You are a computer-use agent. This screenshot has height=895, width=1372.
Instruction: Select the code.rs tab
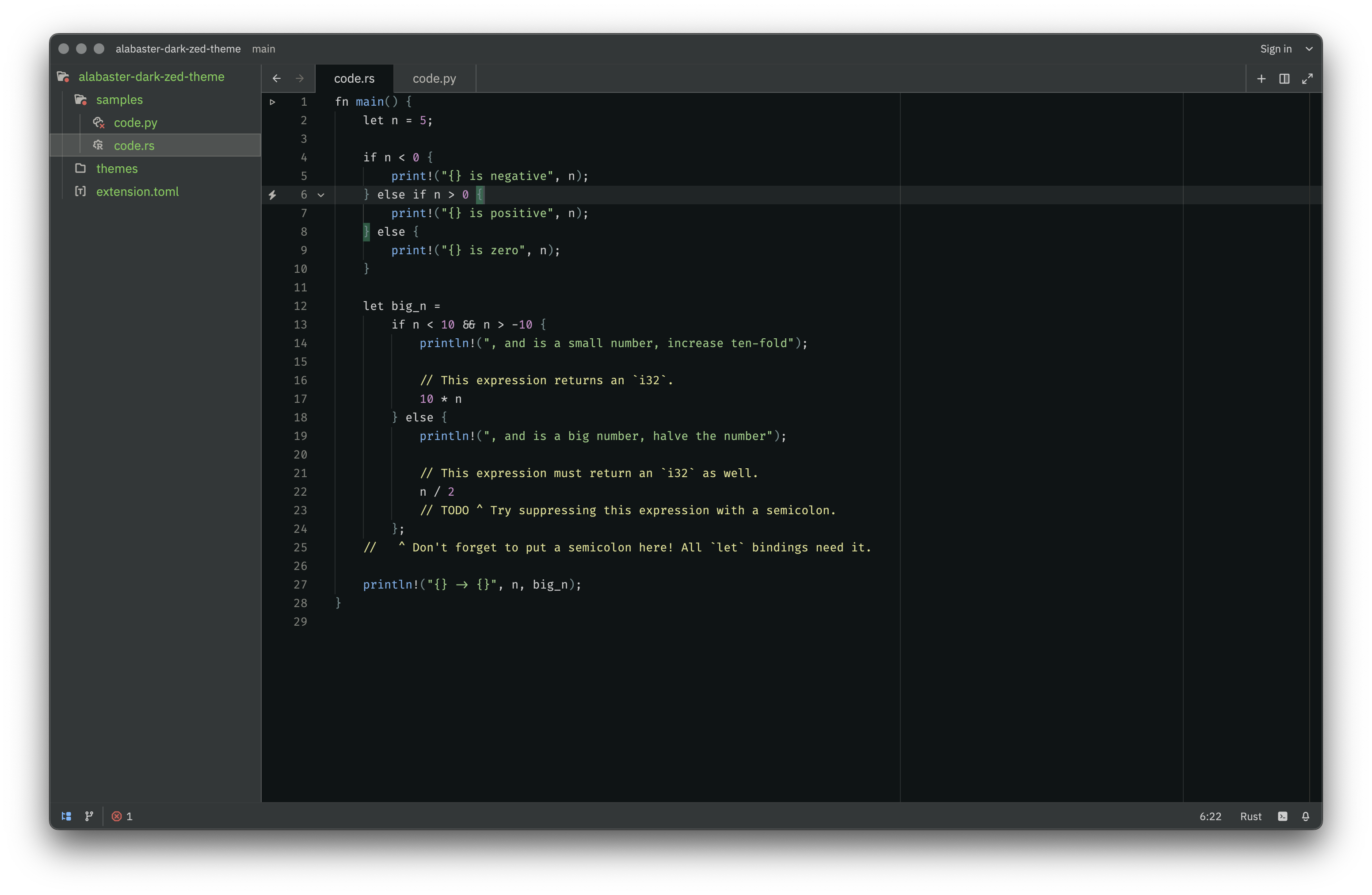pos(354,78)
